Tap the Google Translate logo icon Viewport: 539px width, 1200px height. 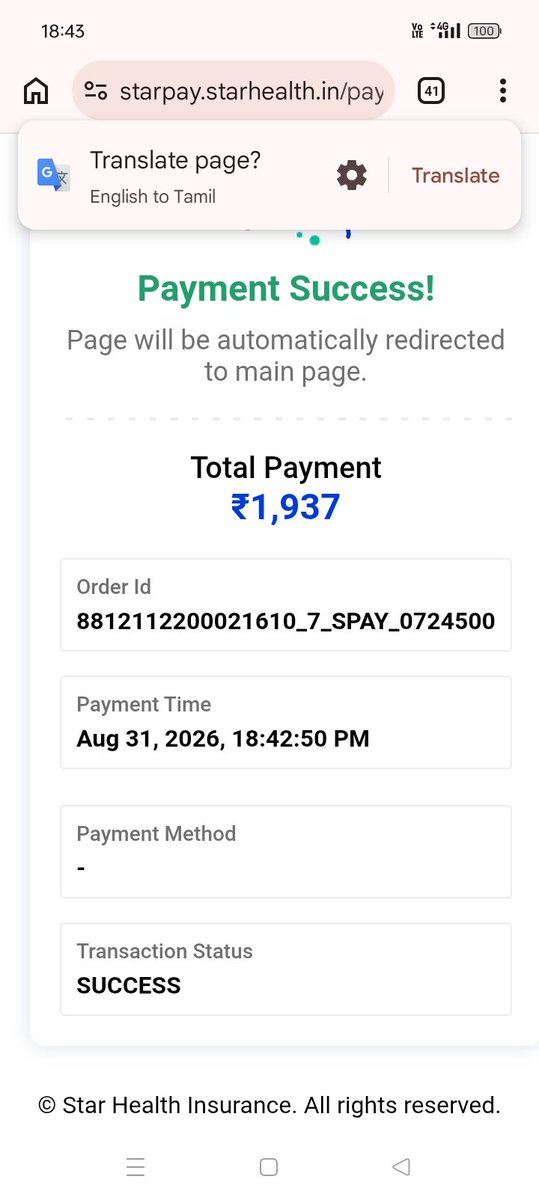(x=54, y=175)
